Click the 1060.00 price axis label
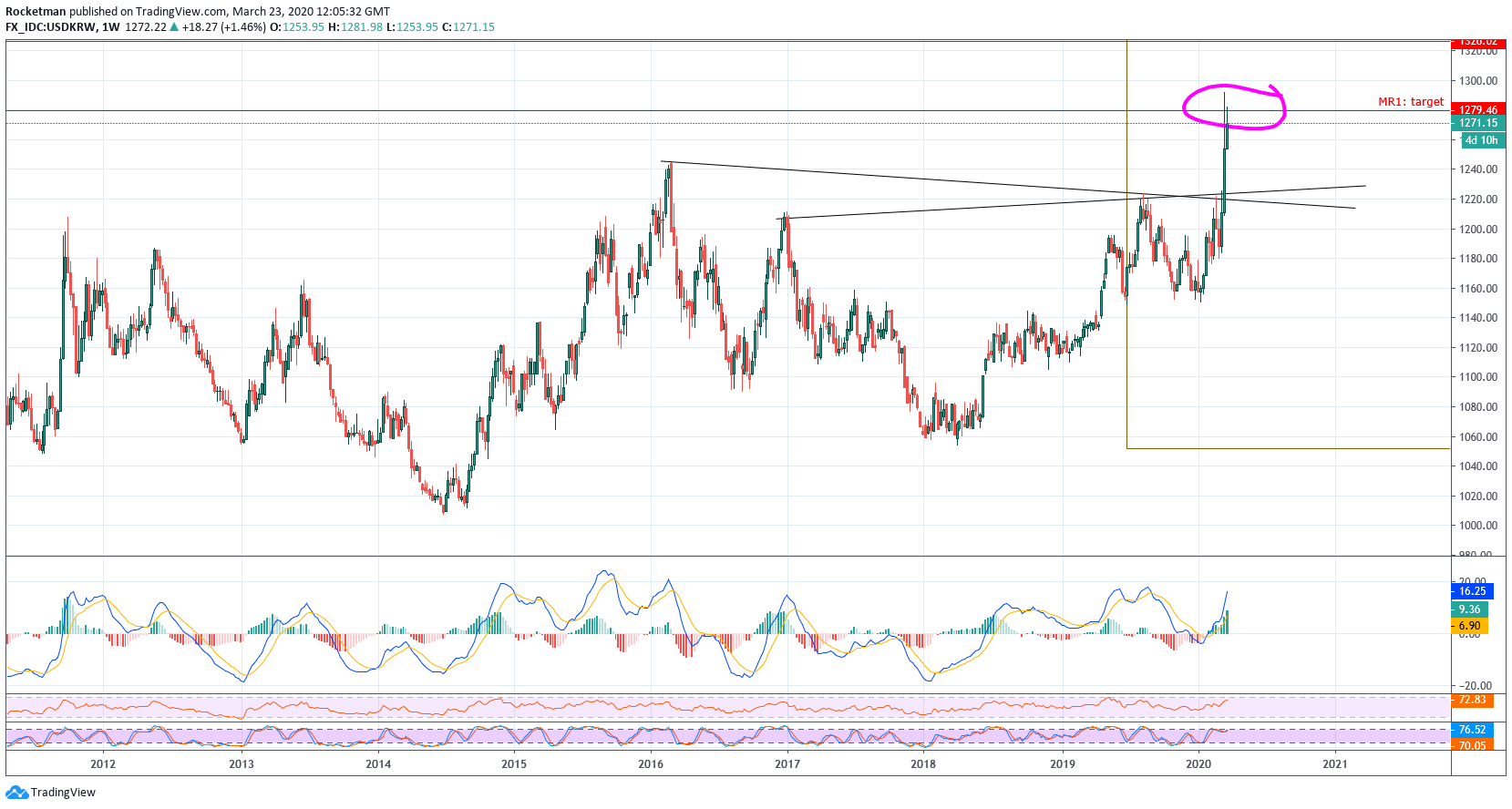Screen dimensions: 1512x809 [x=1478, y=437]
